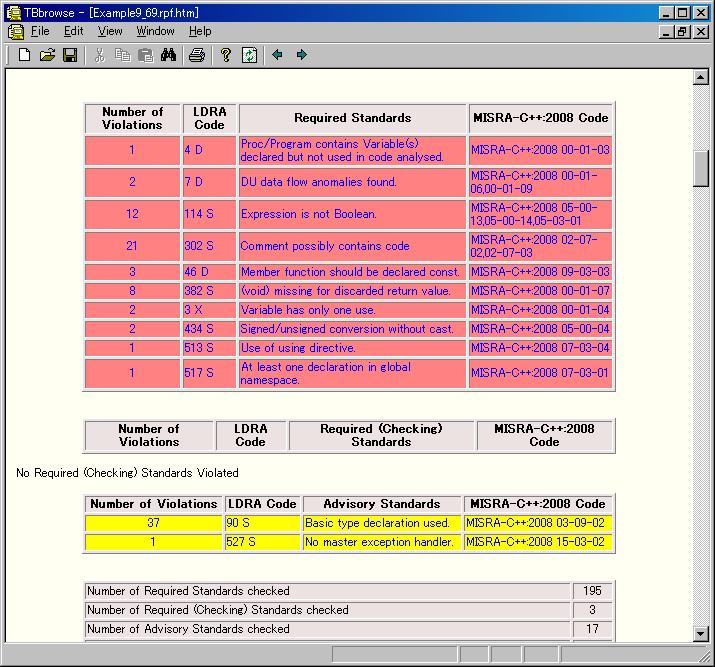The width and height of the screenshot is (715, 667).
Task: Refresh the page with the green refresh icon
Action: pyautogui.click(x=249, y=55)
